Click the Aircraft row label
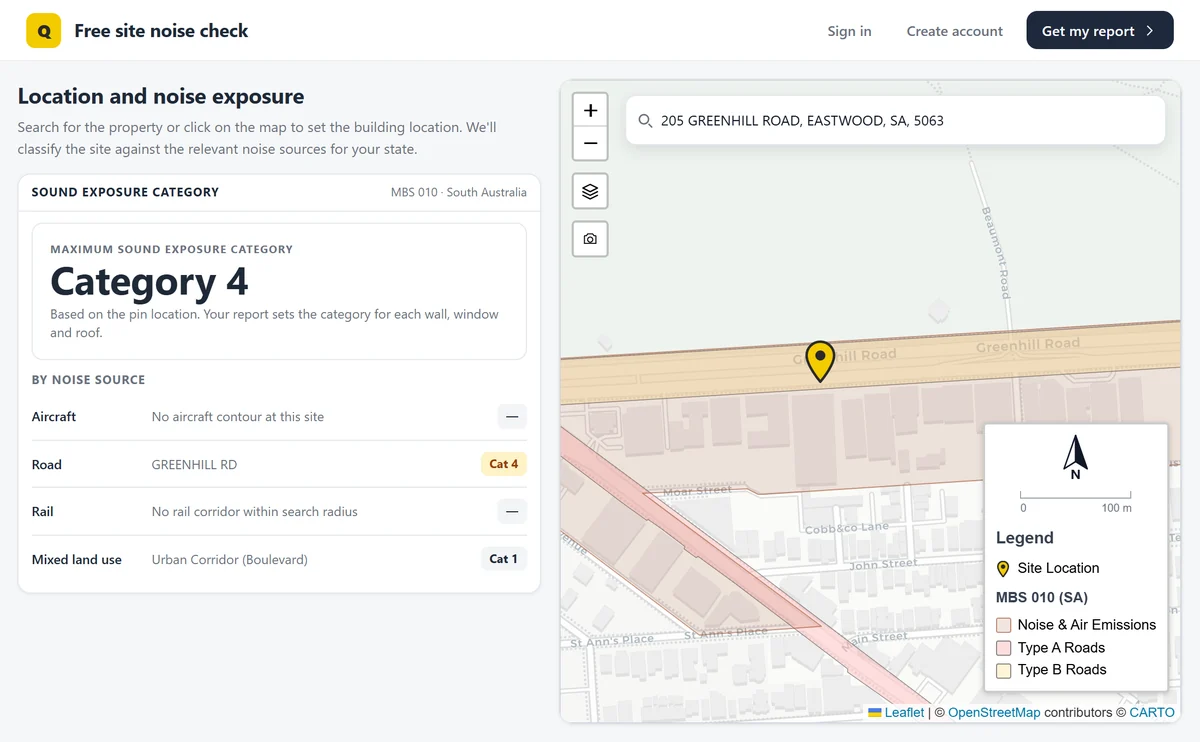This screenshot has width=1200, height=742. (54, 417)
